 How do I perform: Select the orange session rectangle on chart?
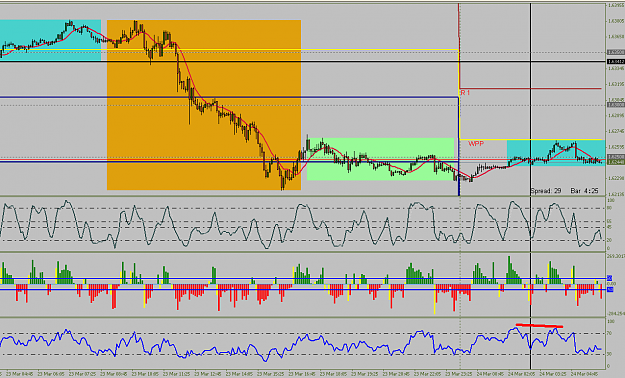pyautogui.click(x=204, y=105)
